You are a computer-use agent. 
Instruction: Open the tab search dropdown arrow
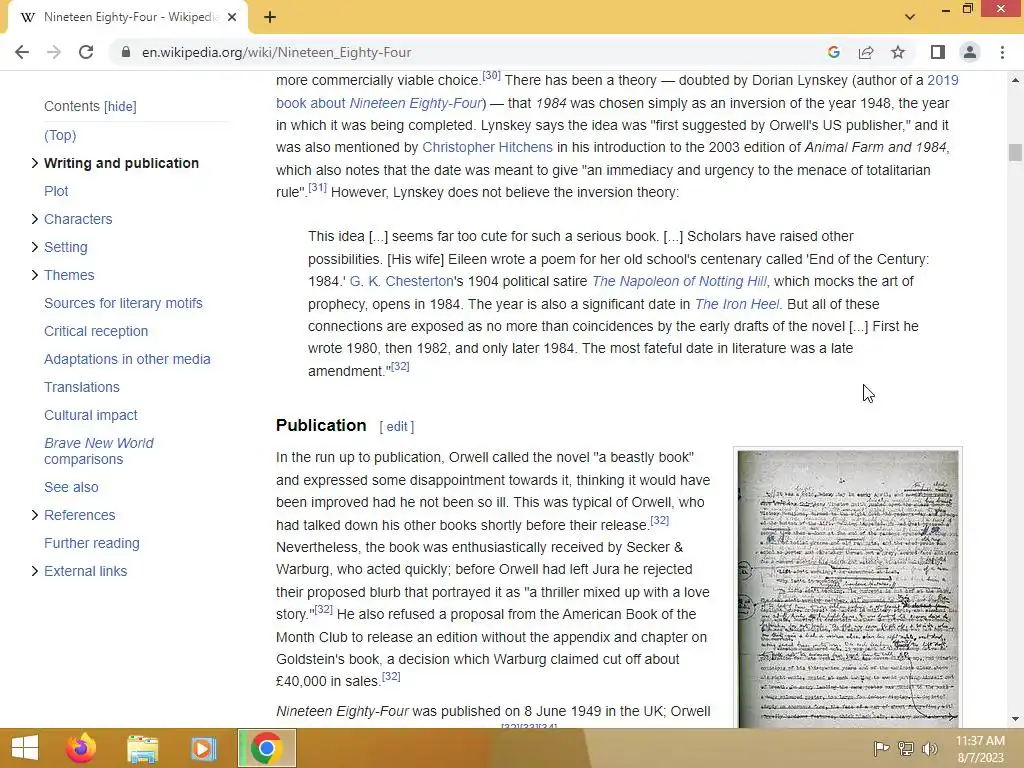tap(910, 17)
